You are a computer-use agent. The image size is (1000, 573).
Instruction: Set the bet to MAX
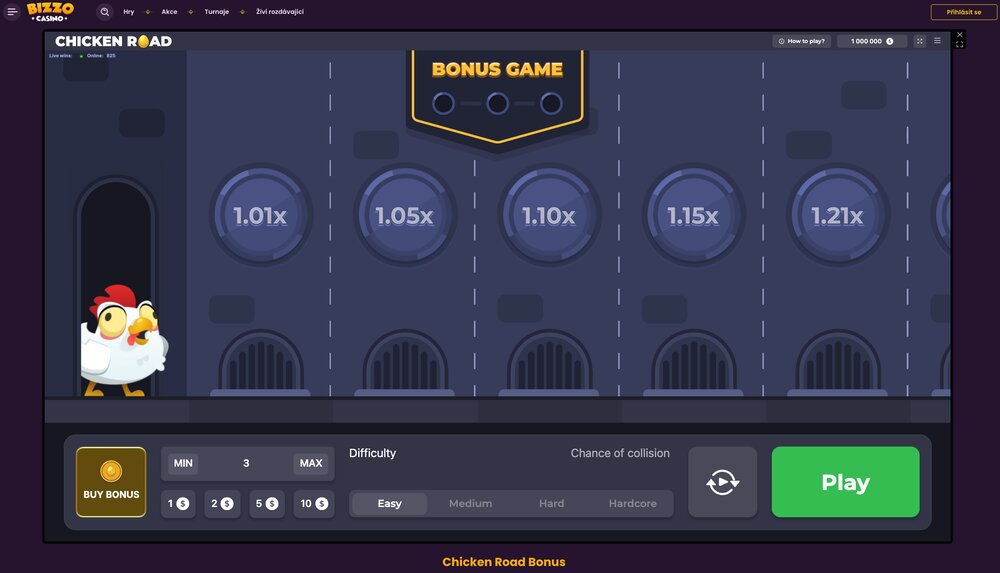311,463
